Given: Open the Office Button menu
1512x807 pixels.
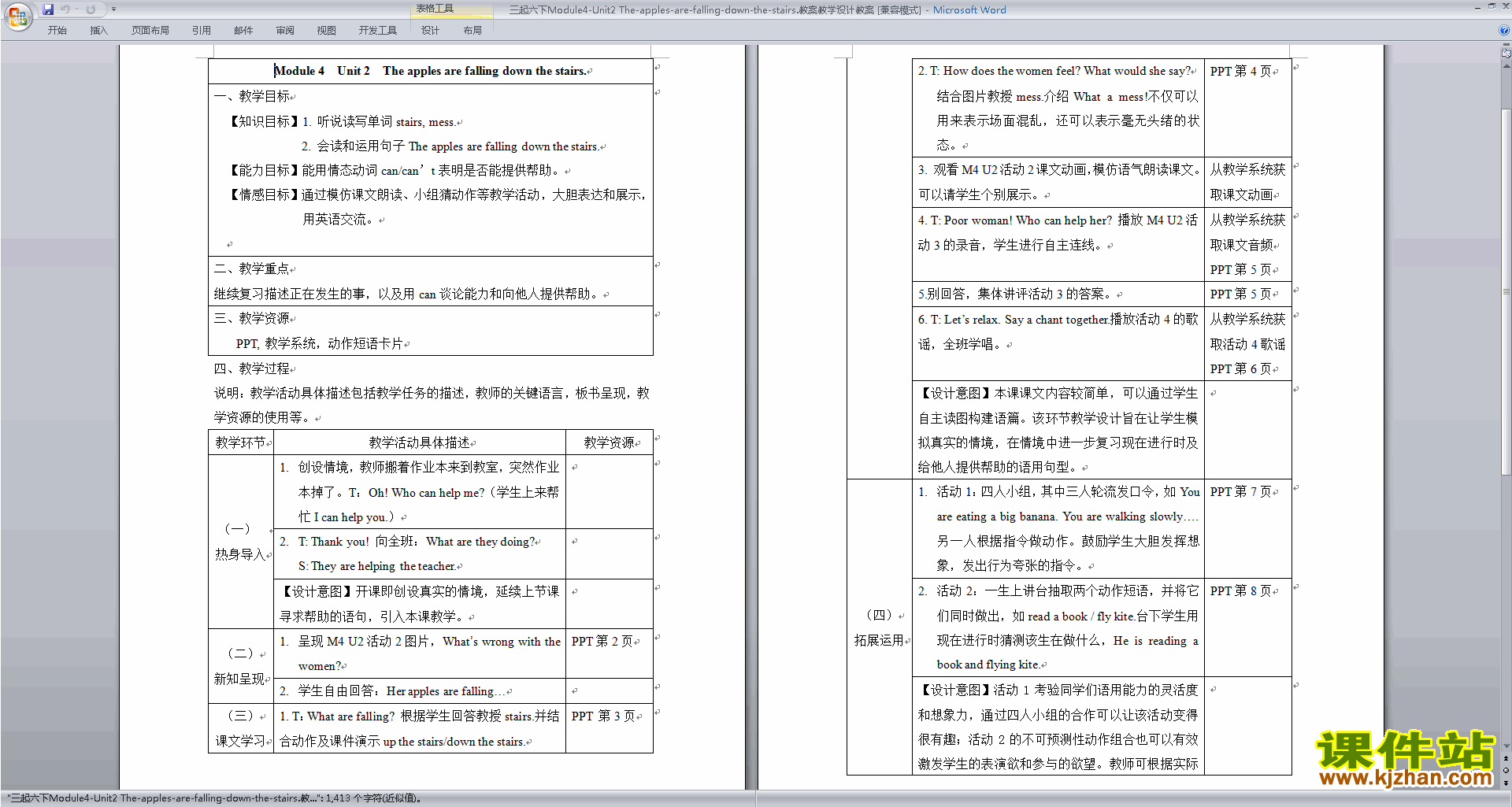Looking at the screenshot, I should [x=17, y=16].
